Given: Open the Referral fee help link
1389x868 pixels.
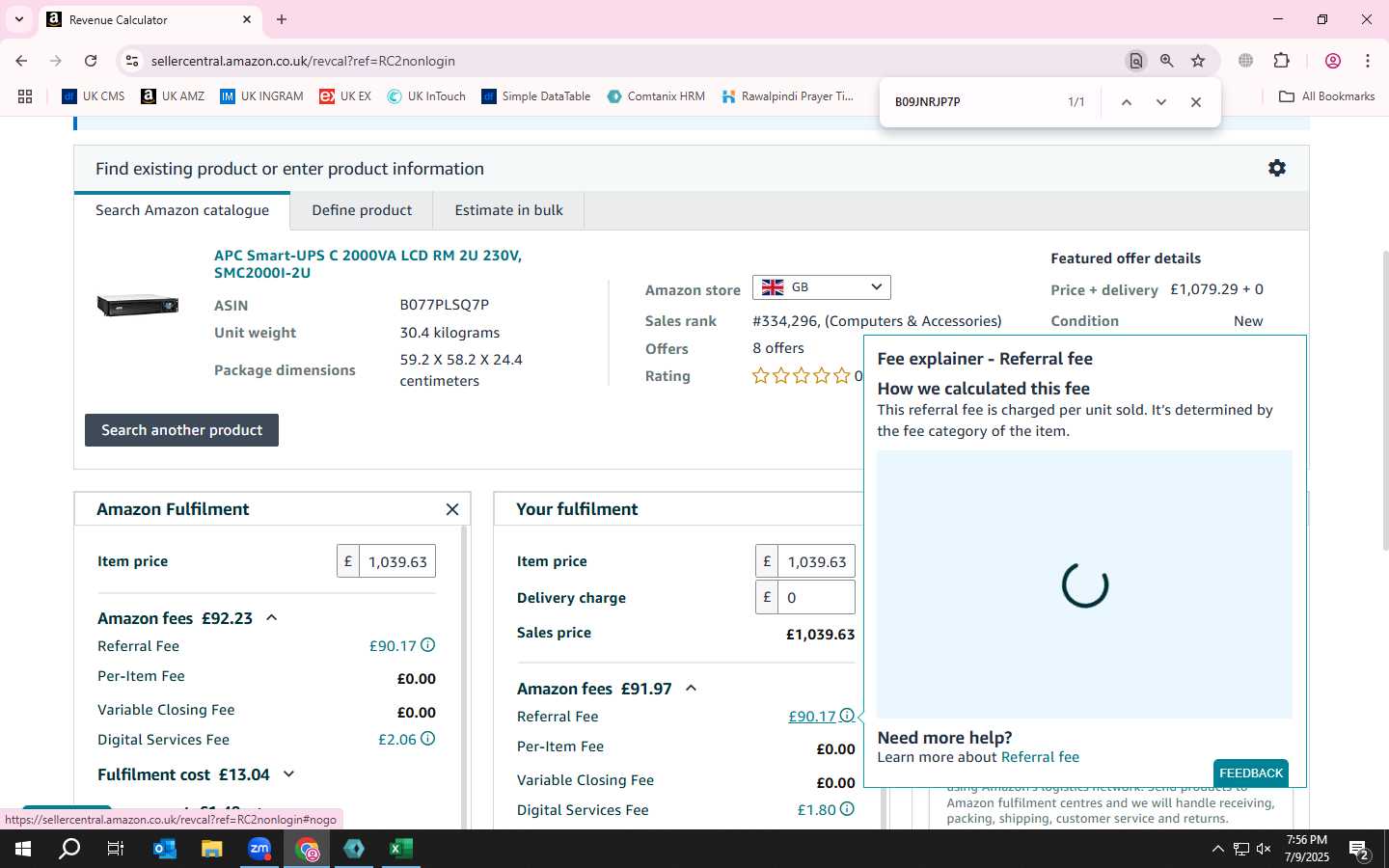Looking at the screenshot, I should coord(1040,757).
